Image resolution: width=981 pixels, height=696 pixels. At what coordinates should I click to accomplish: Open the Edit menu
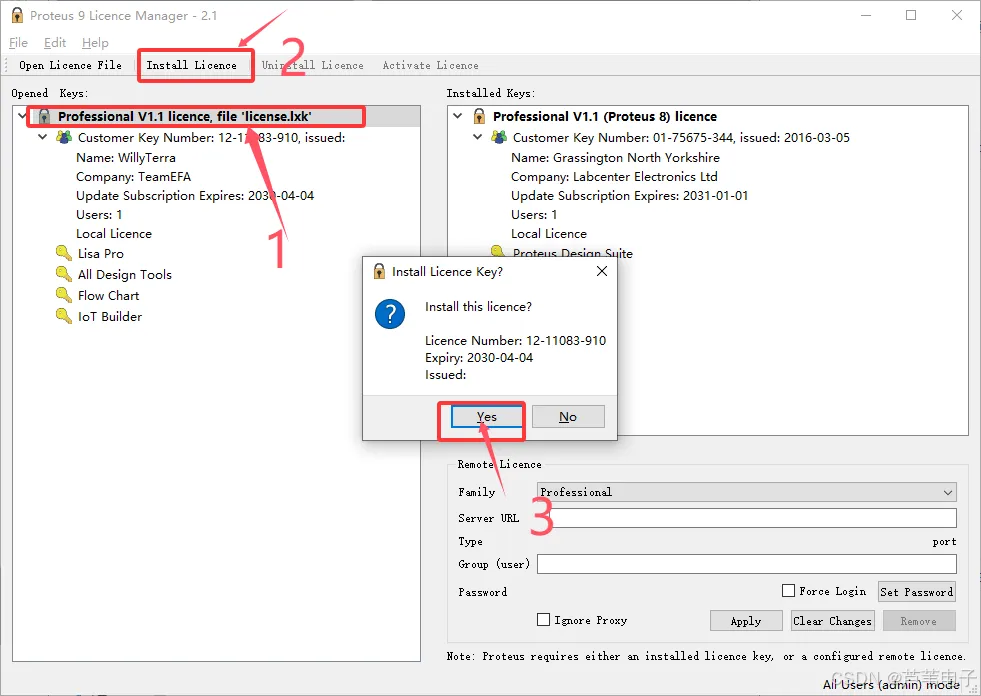(x=54, y=43)
